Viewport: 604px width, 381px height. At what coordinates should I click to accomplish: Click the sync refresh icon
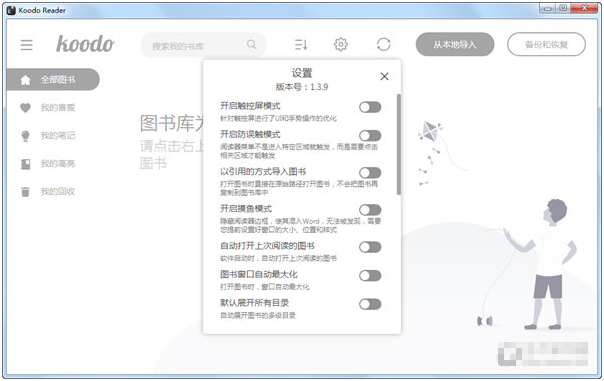383,44
